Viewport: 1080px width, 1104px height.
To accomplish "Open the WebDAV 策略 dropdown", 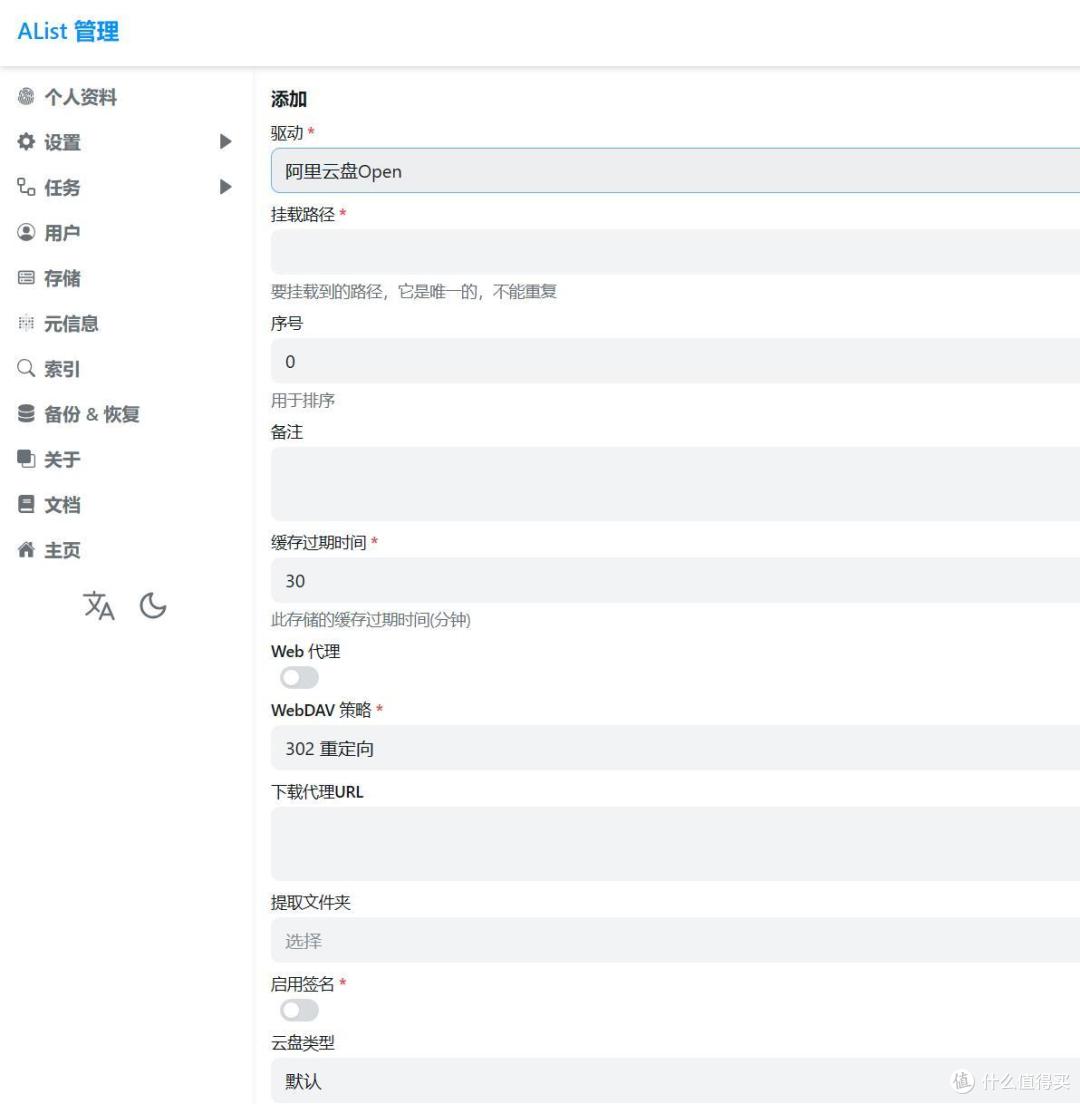I will (675, 748).
